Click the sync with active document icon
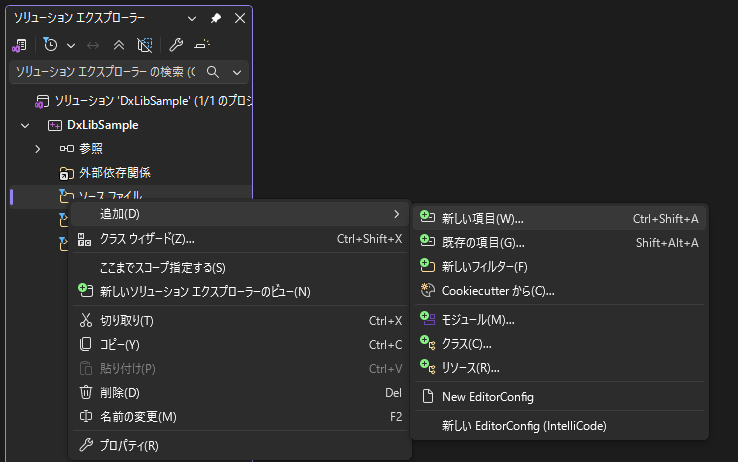Screen dimensions: 738x462 pos(93,45)
